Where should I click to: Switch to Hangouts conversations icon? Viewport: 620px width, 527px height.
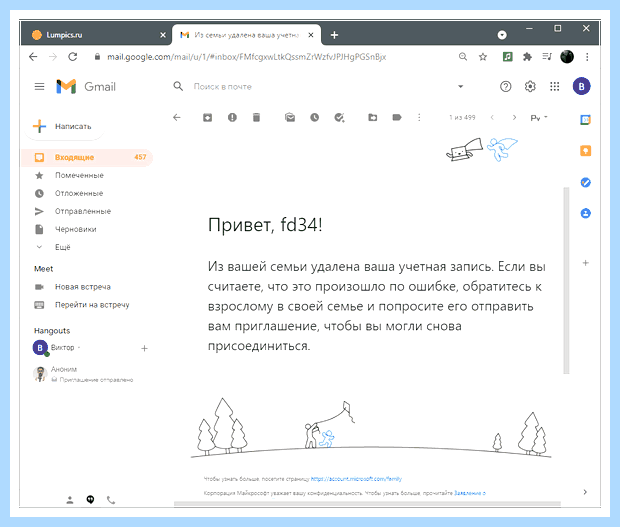91,500
